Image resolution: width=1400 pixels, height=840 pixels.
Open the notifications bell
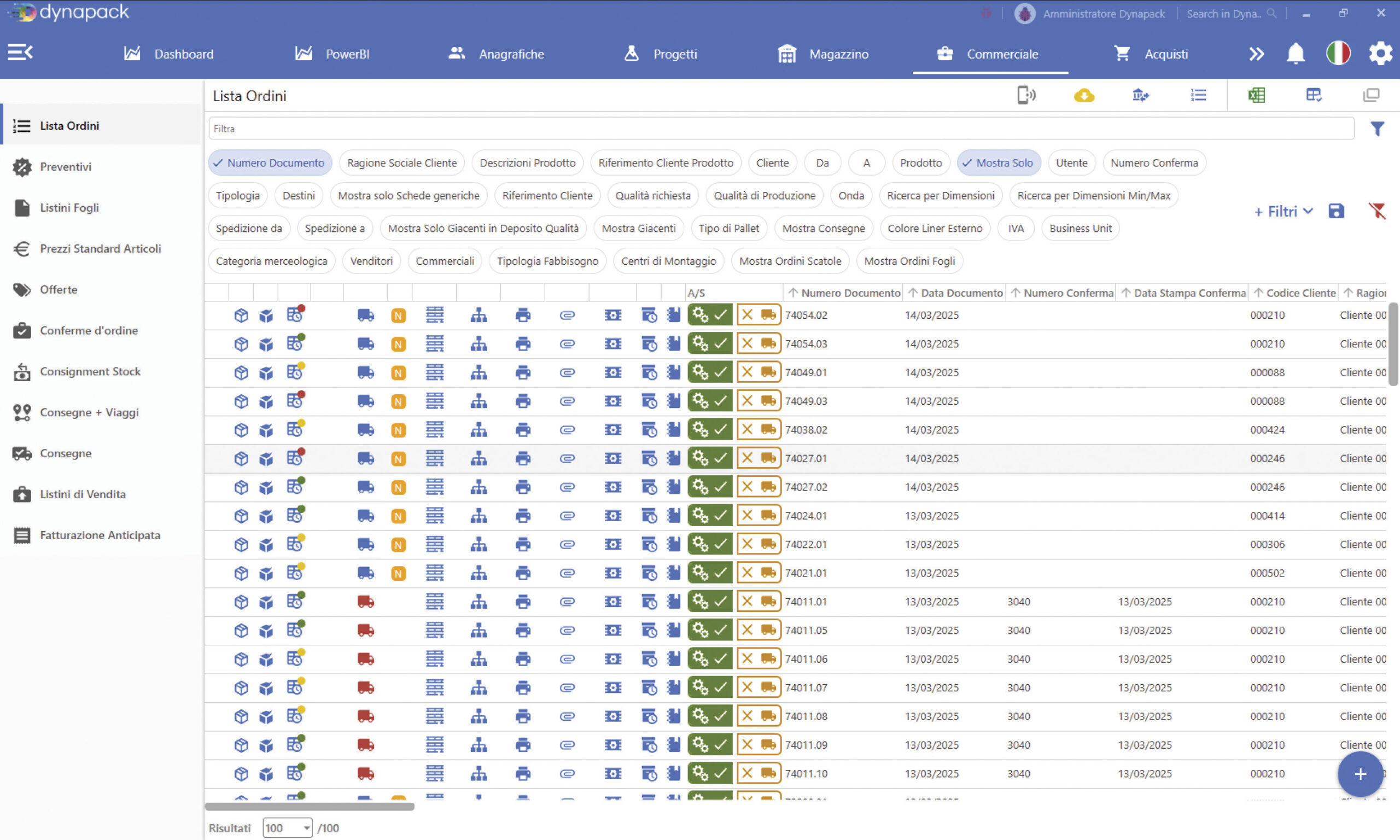pos(1296,54)
